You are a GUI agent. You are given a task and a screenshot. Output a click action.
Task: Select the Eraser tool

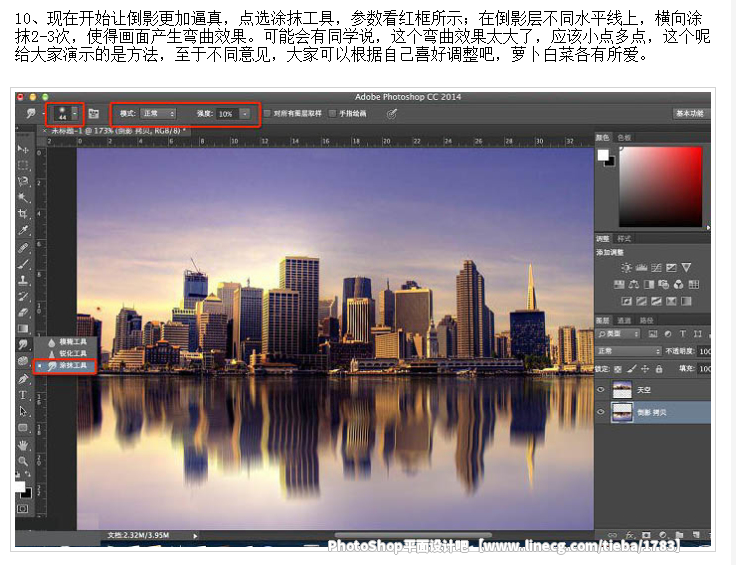[x=23, y=312]
